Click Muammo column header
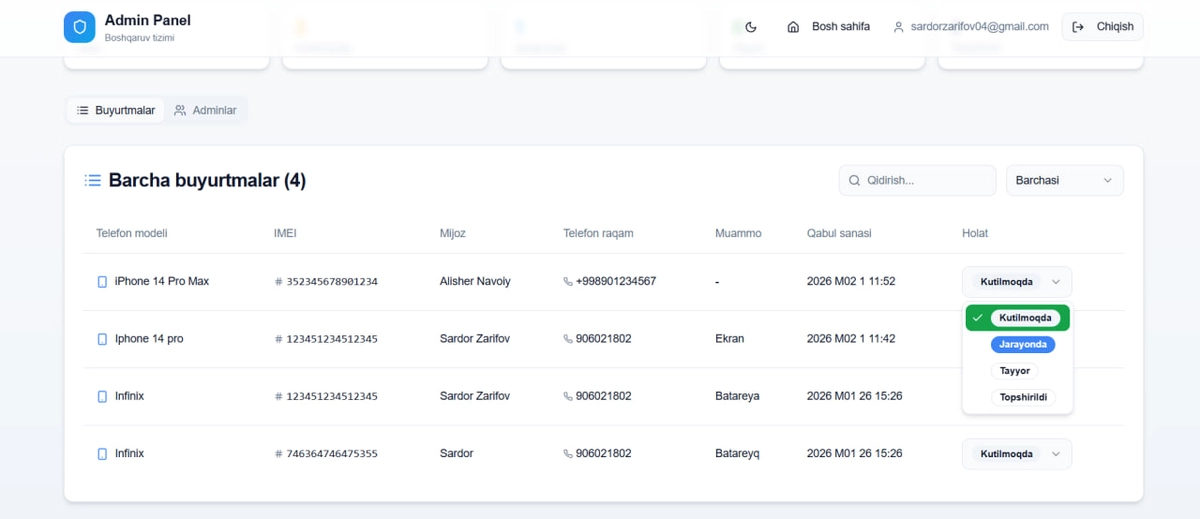This screenshot has width=1200, height=519. pos(738,233)
